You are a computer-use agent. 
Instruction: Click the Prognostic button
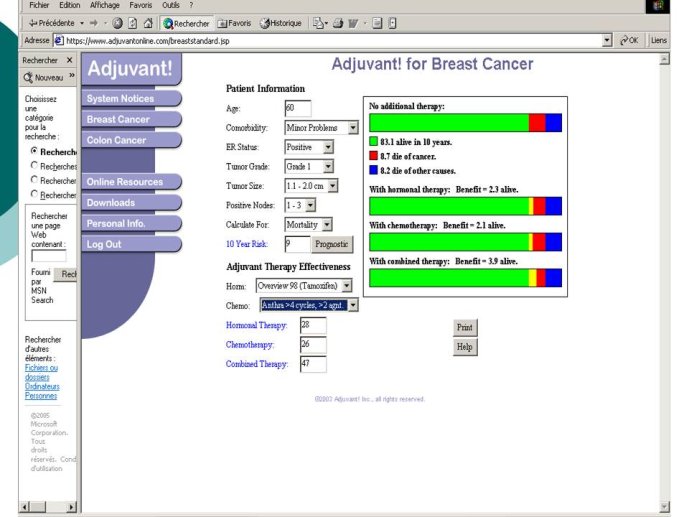coord(332,244)
